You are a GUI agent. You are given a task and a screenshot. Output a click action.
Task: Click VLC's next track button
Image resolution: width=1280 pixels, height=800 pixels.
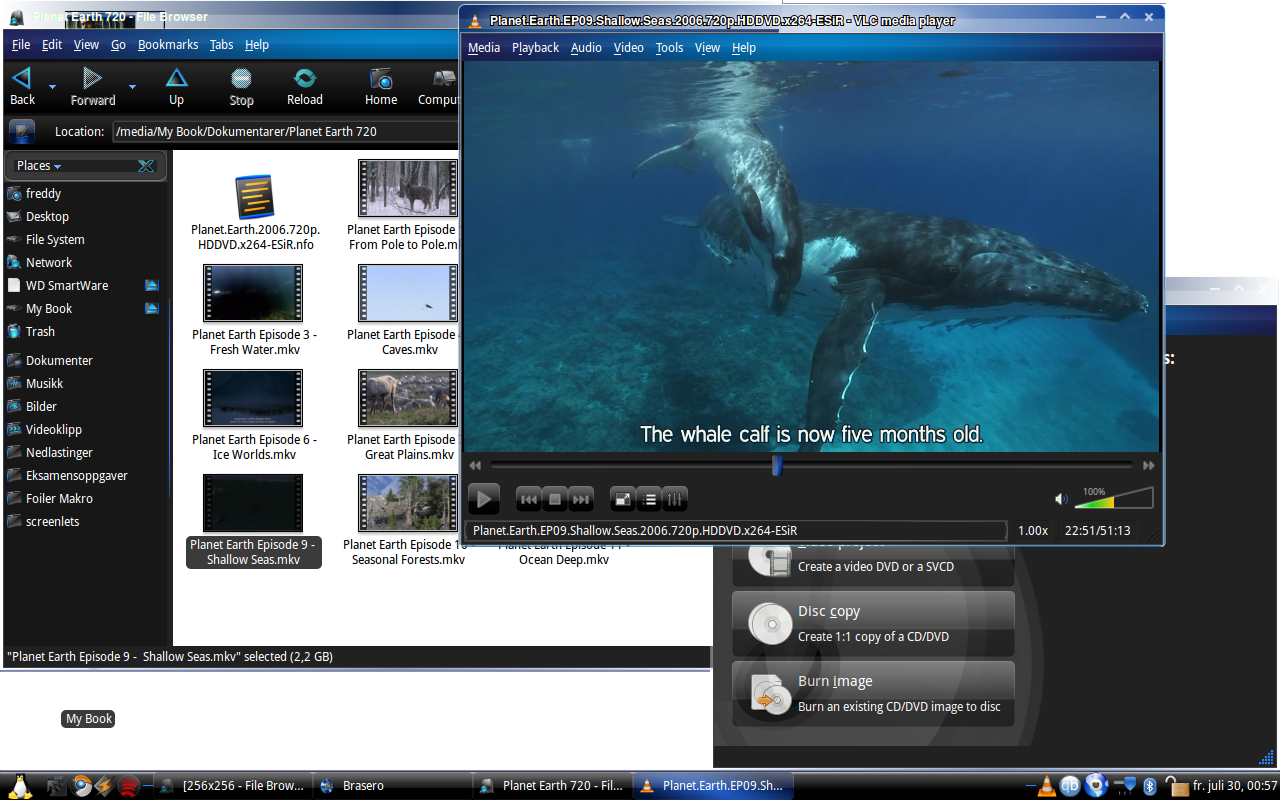point(581,498)
